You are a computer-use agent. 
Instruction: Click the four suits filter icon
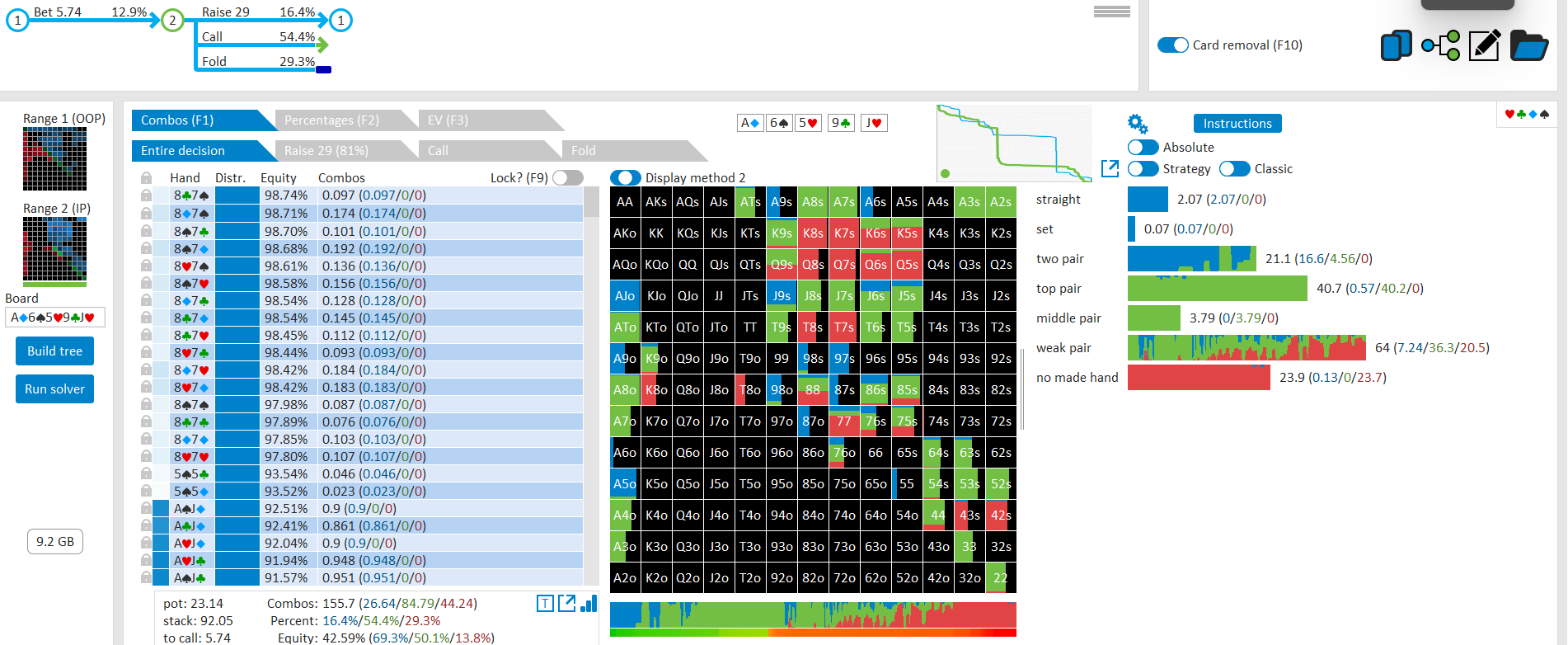click(1527, 114)
